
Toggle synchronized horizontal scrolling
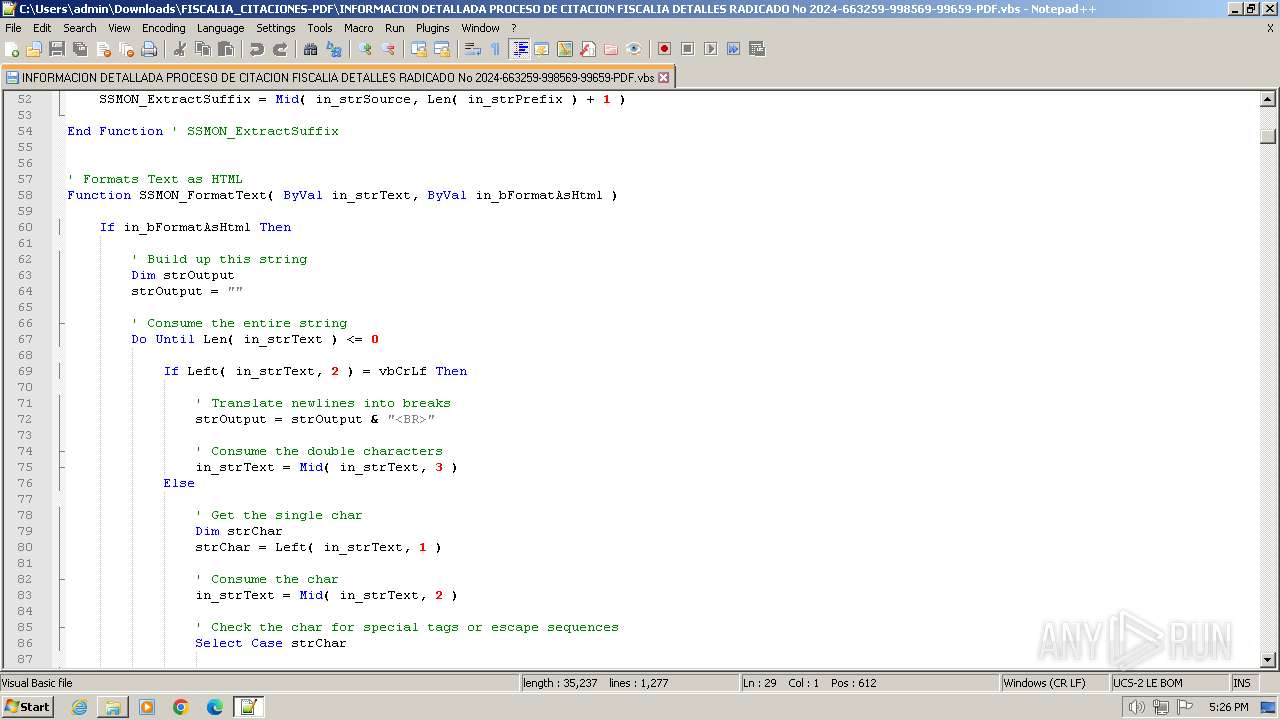(442, 49)
